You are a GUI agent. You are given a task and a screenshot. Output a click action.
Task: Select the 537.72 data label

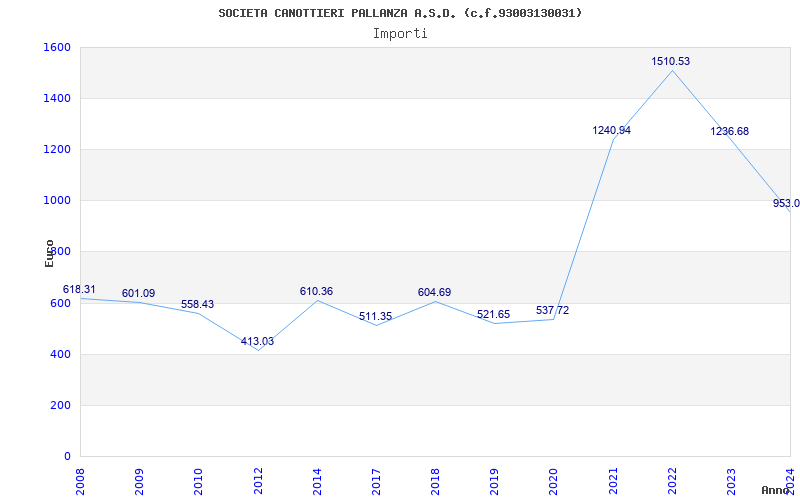click(x=552, y=310)
